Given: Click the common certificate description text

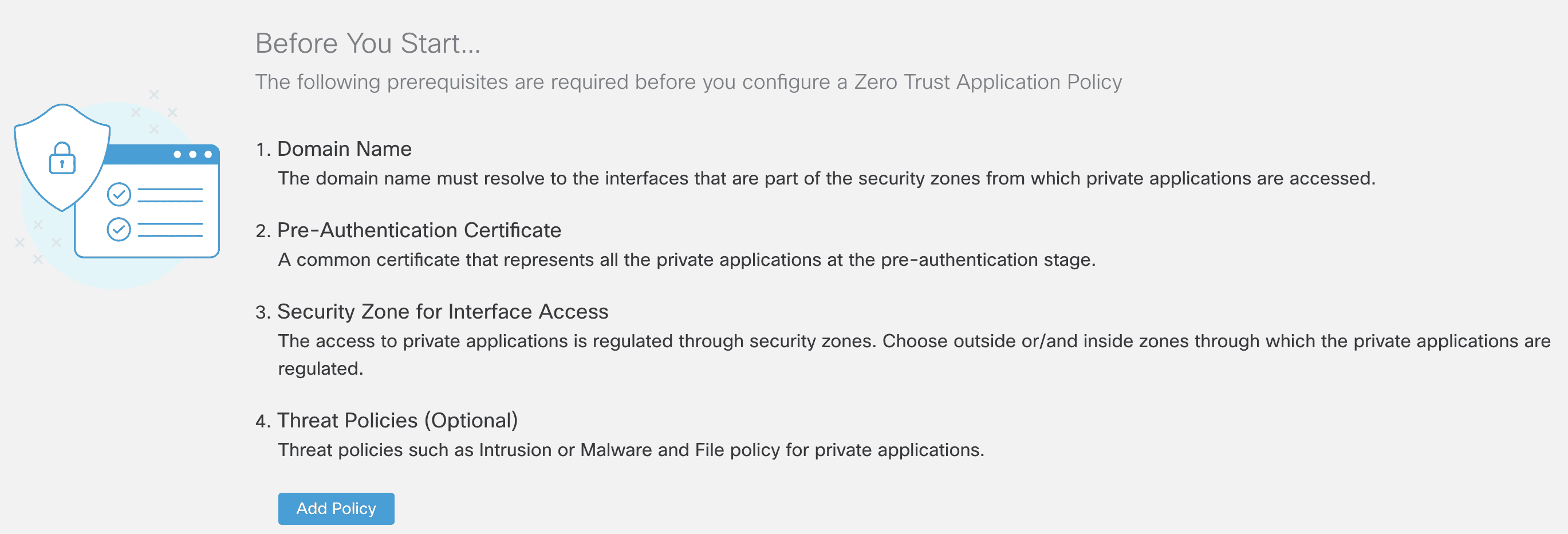Looking at the screenshot, I should (686, 260).
